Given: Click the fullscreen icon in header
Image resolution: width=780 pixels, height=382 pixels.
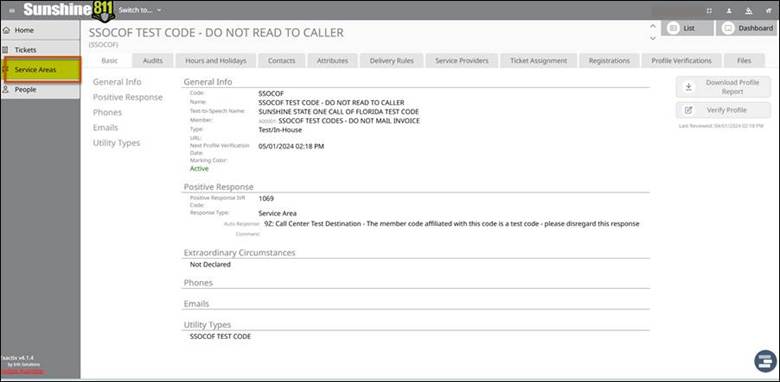Looking at the screenshot, I should tap(709, 11).
